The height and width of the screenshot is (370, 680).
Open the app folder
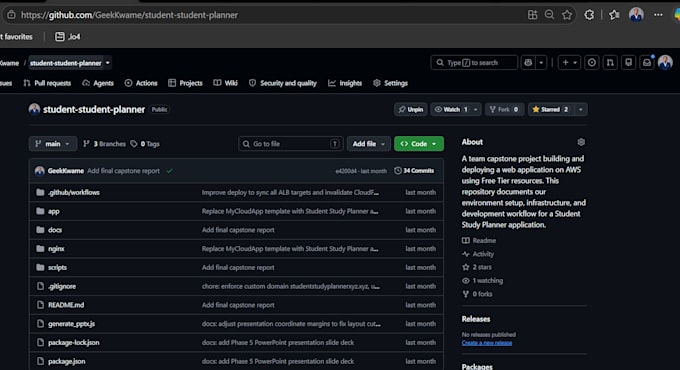pyautogui.click(x=54, y=211)
